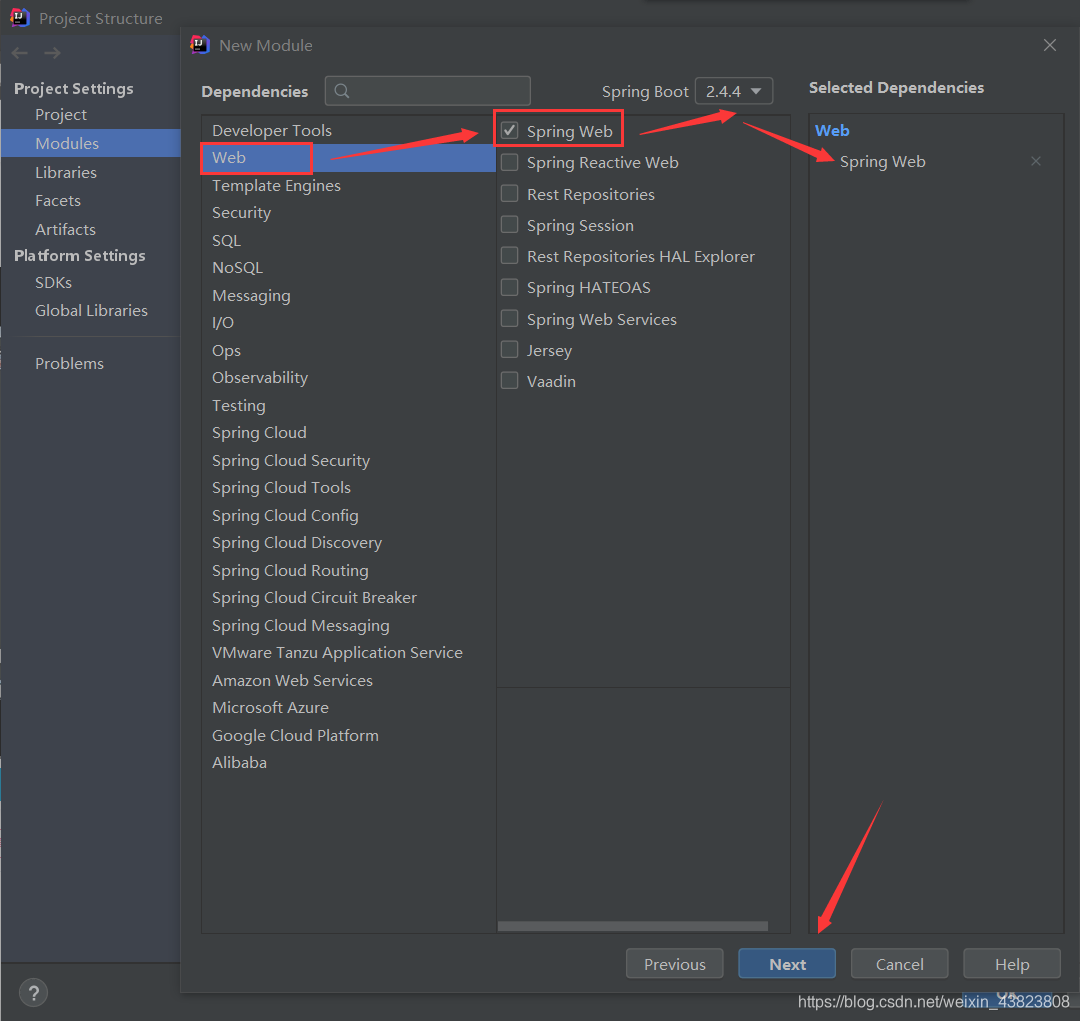Select Spring Cloud Tools category
The height and width of the screenshot is (1021, 1080).
pos(349,488)
